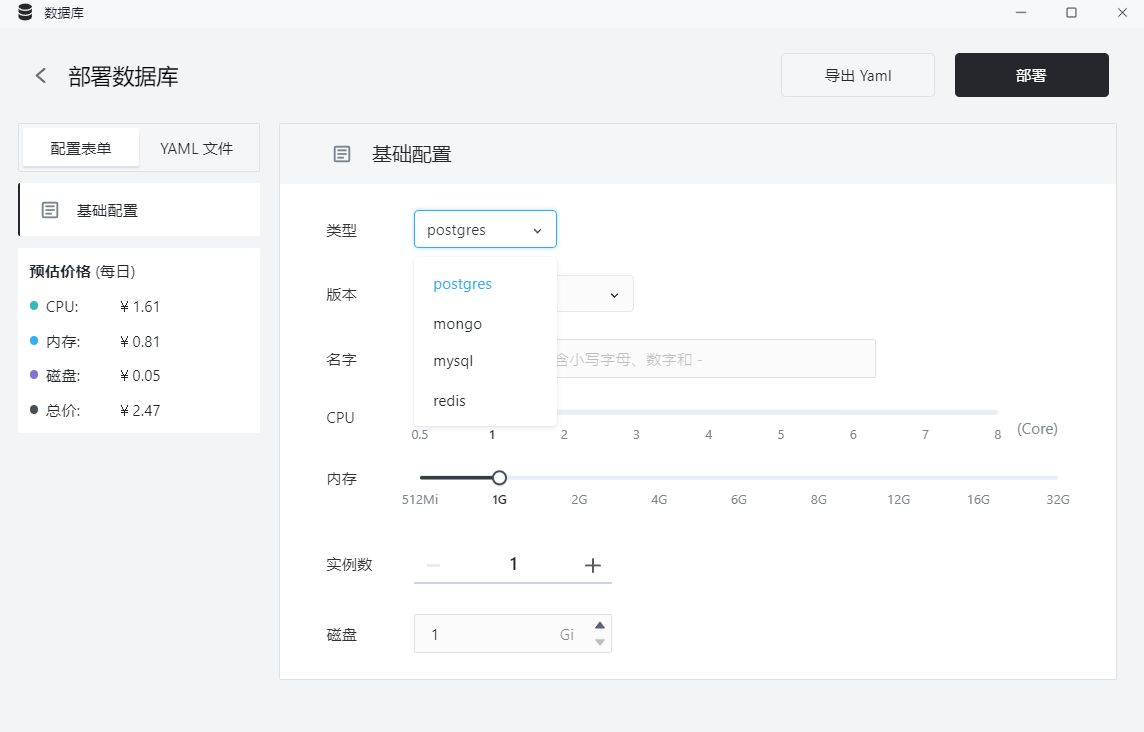
Task: Click the back arrow beside 部署数据库
Action: click(41, 75)
